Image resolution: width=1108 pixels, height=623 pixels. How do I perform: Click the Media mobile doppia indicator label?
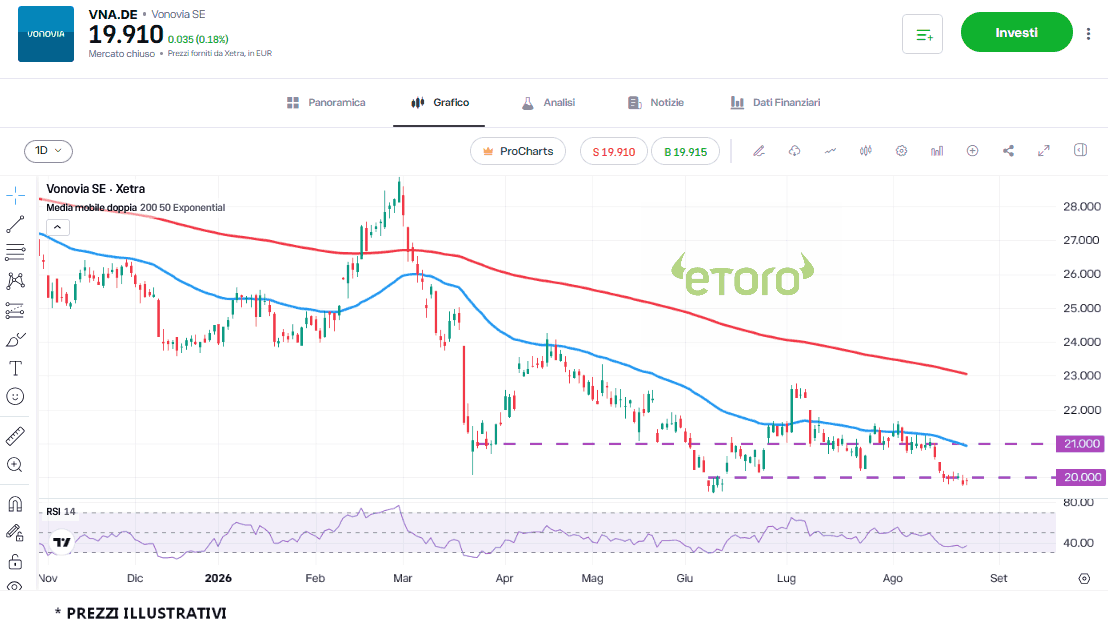92,208
